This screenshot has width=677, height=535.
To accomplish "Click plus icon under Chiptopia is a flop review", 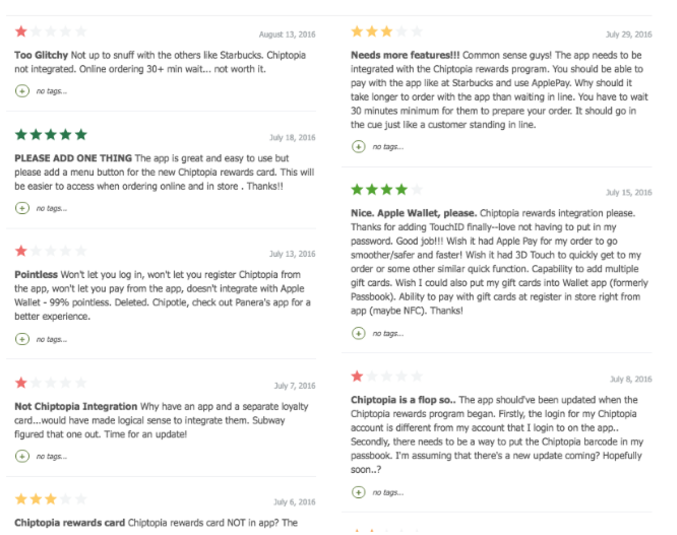I will tap(358, 492).
